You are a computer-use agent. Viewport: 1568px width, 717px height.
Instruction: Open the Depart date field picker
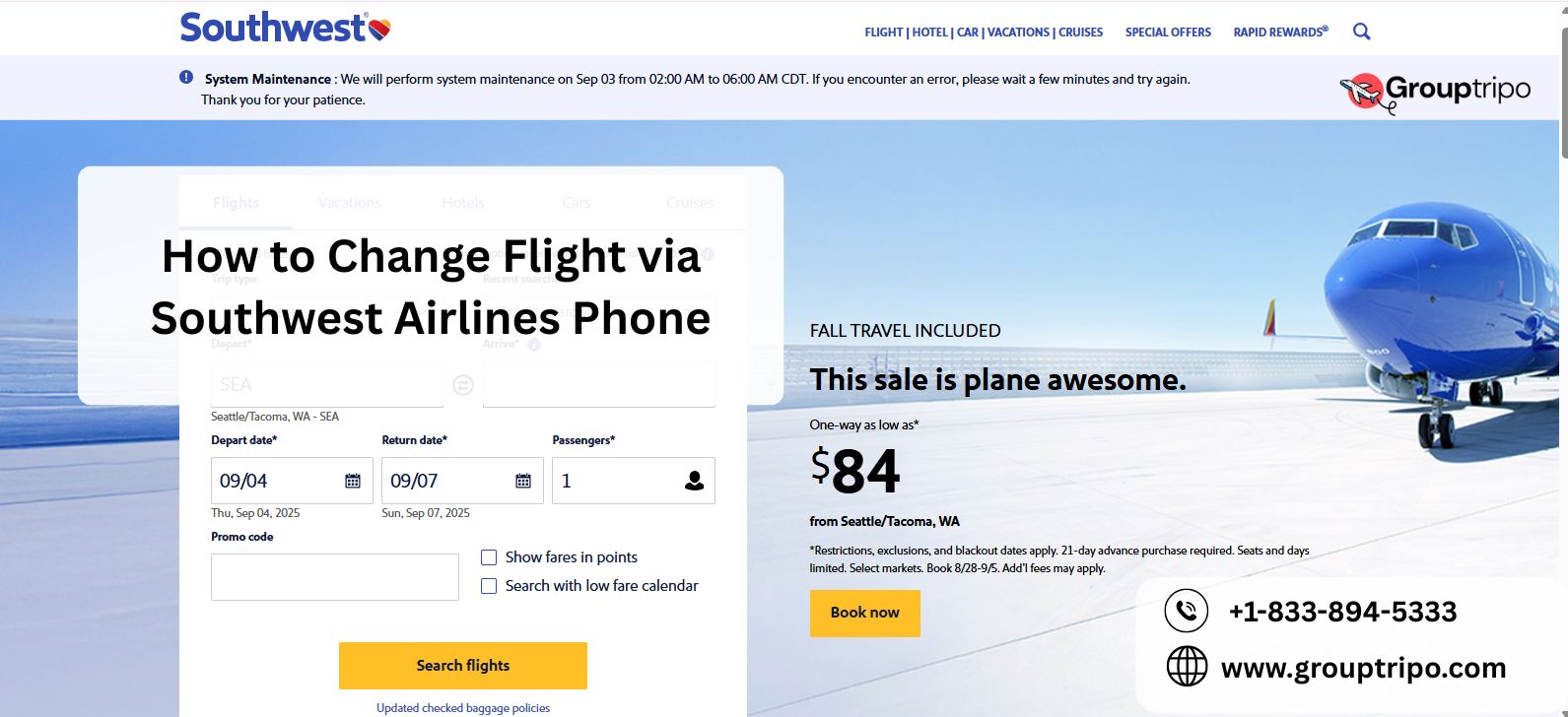tap(276, 480)
